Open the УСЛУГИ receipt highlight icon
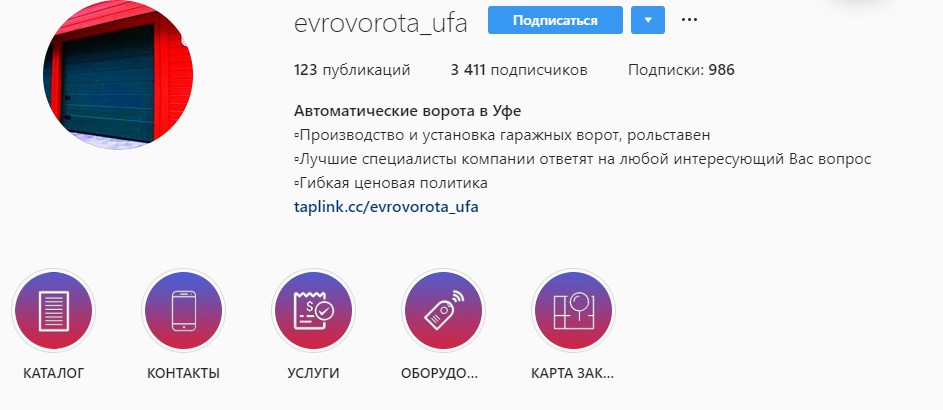This screenshot has width=943, height=410. pyautogui.click(x=313, y=311)
